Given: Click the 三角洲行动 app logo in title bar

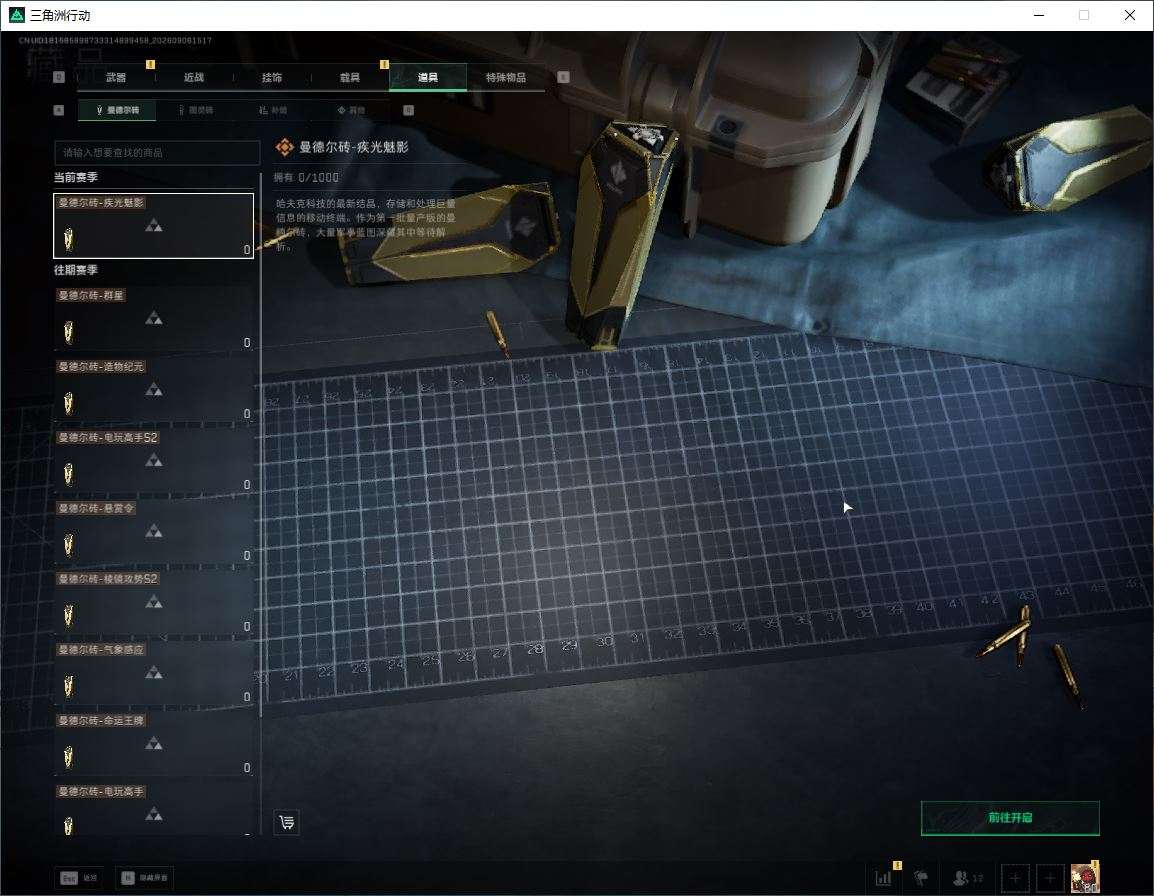Looking at the screenshot, I should point(16,15).
